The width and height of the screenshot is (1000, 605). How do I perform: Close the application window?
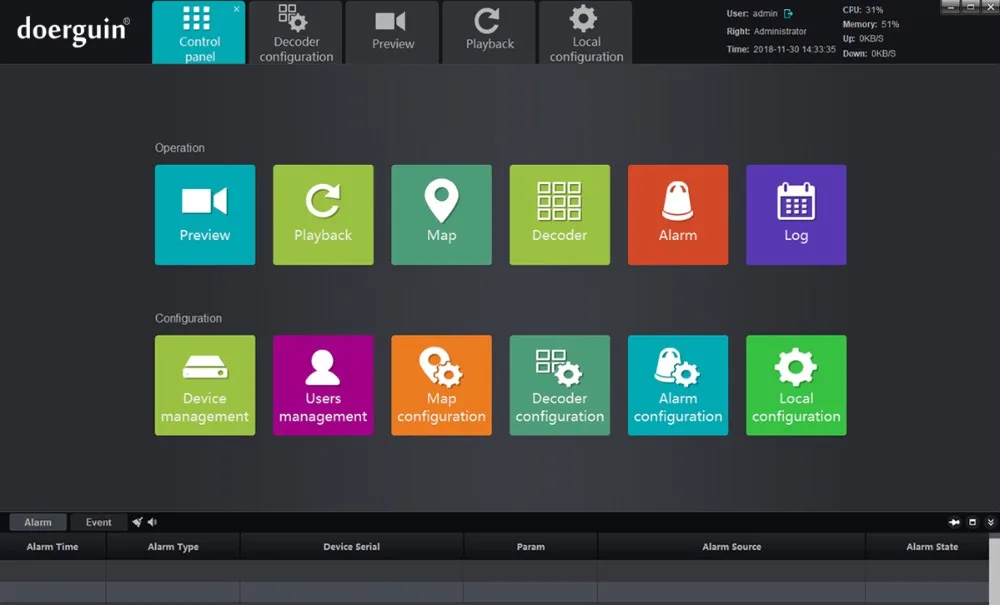pos(990,6)
